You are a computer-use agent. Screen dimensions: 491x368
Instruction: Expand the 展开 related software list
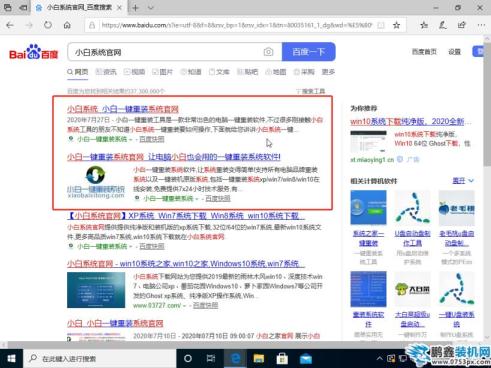click(463, 181)
